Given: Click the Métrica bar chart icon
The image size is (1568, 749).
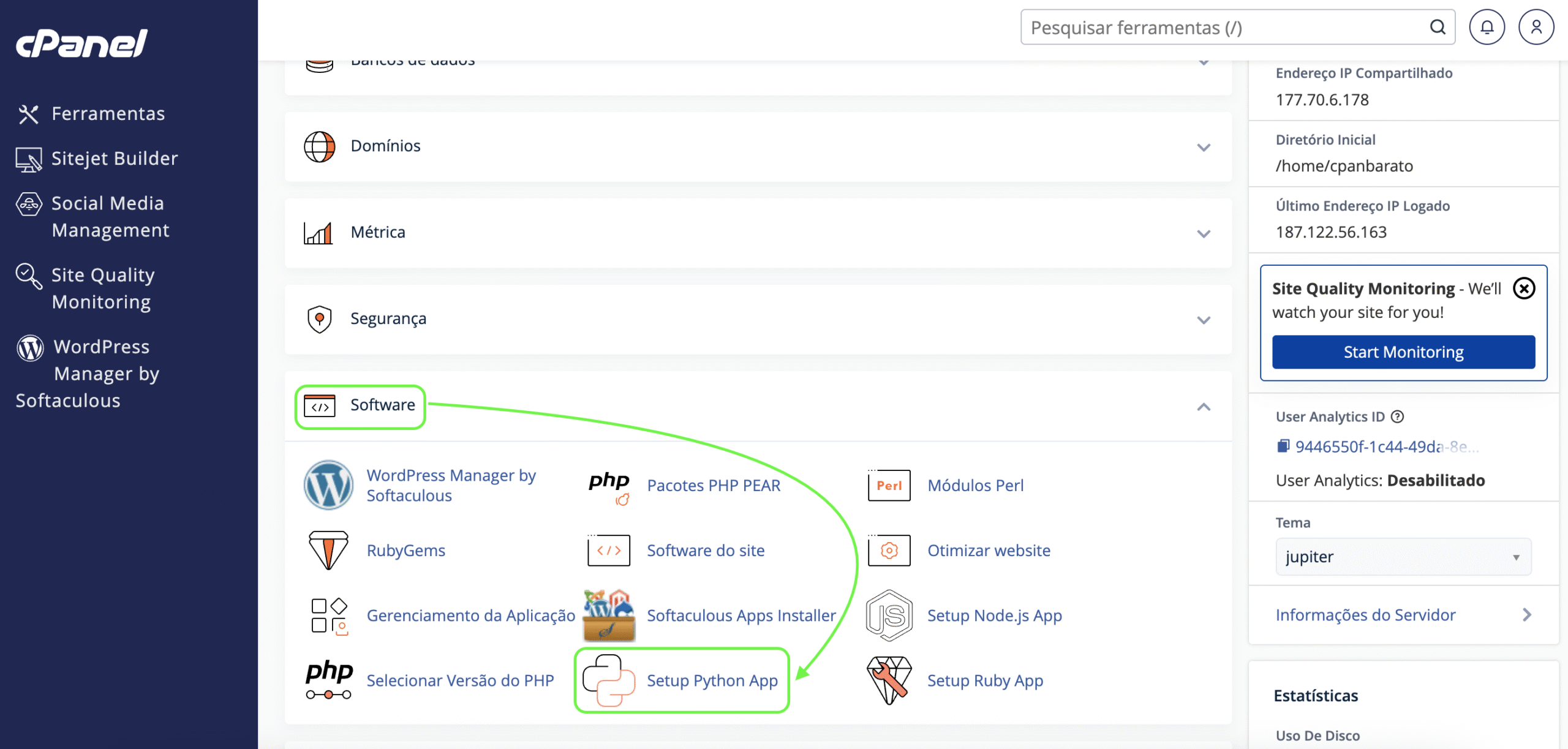Looking at the screenshot, I should pos(318,233).
